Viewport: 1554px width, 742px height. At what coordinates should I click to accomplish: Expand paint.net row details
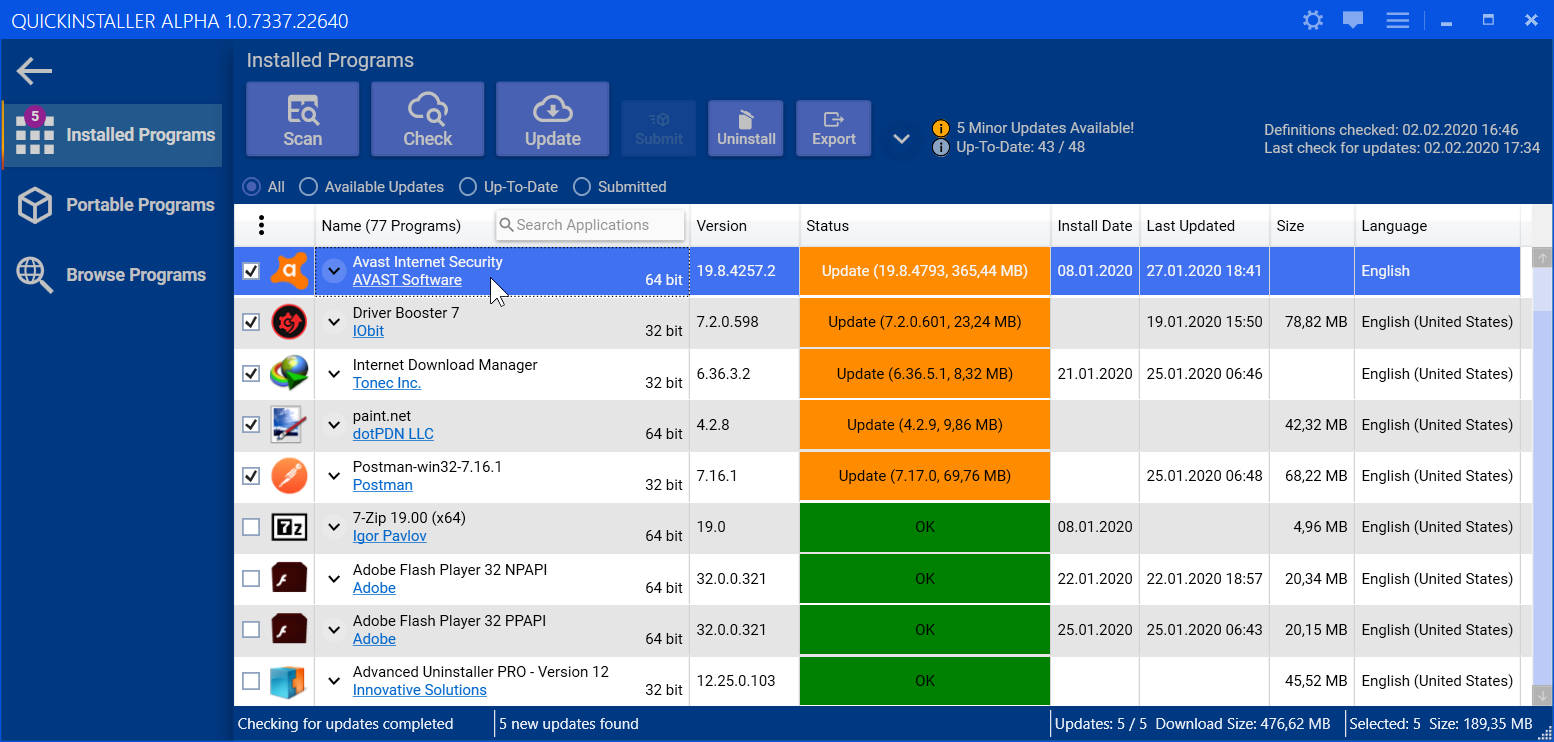pyautogui.click(x=334, y=425)
